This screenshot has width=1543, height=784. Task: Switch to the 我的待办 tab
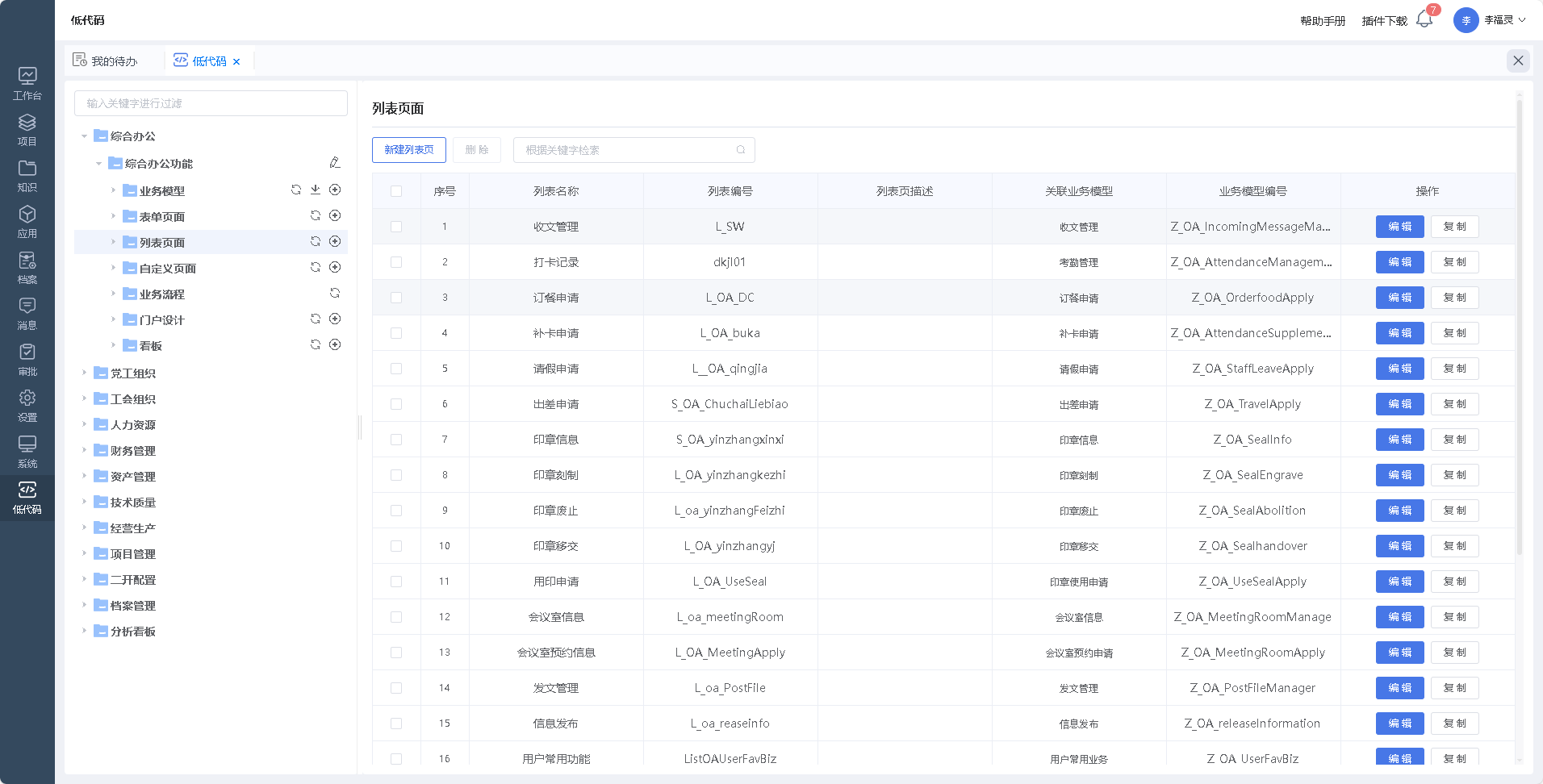(x=106, y=61)
